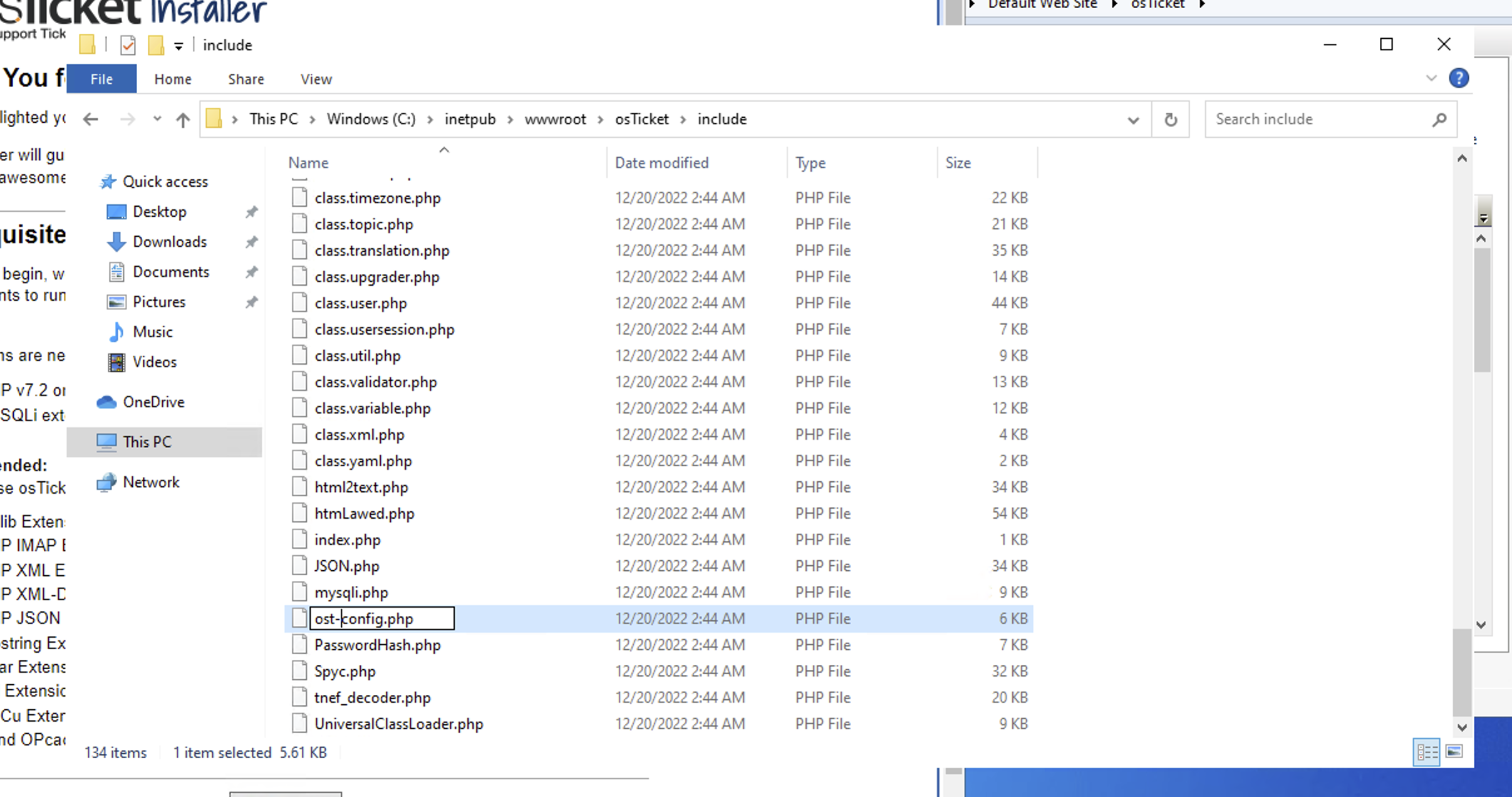The height and width of the screenshot is (797, 1512).
Task: Select class.user.php file
Action: click(x=360, y=302)
